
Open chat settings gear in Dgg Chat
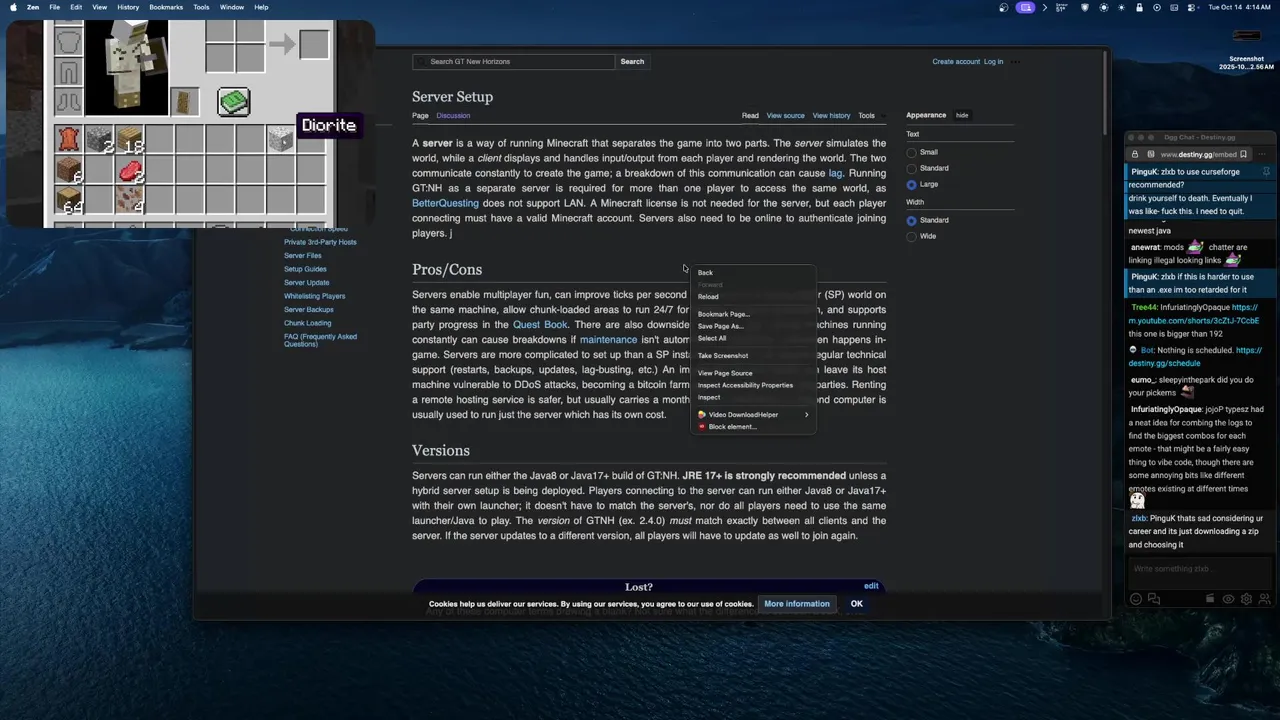point(1246,599)
